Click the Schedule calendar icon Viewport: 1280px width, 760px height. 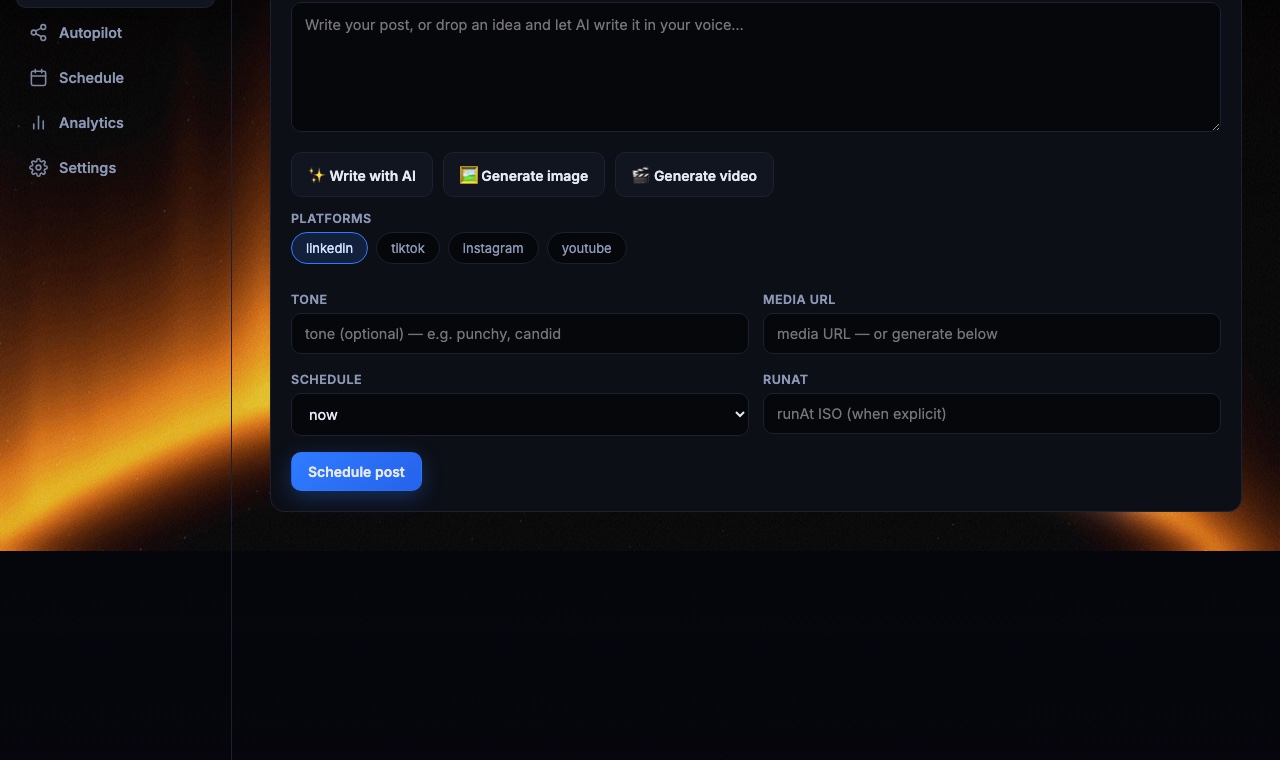[38, 78]
